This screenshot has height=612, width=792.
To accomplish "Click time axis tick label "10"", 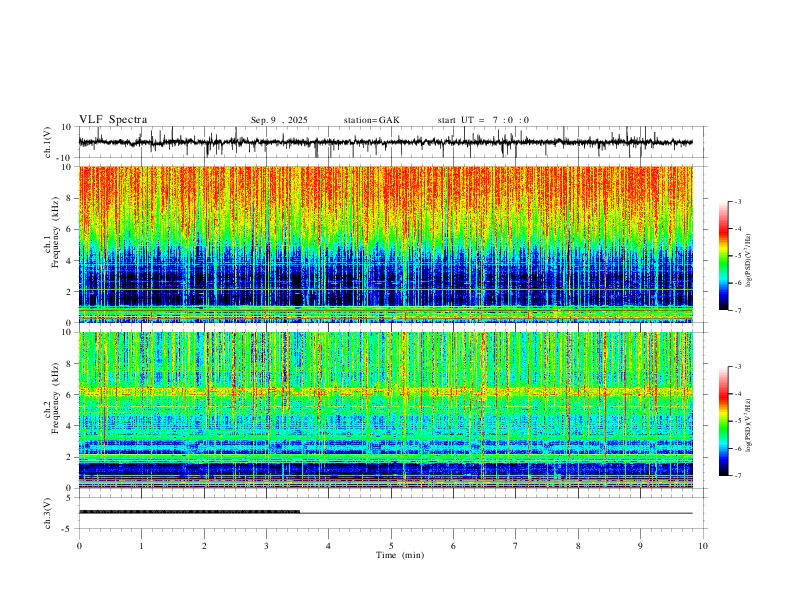I will pyautogui.click(x=703, y=546).
